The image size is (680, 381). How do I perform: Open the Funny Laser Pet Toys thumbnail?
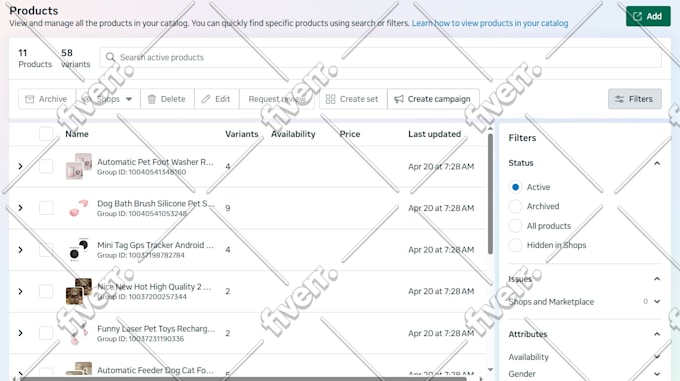tap(78, 333)
